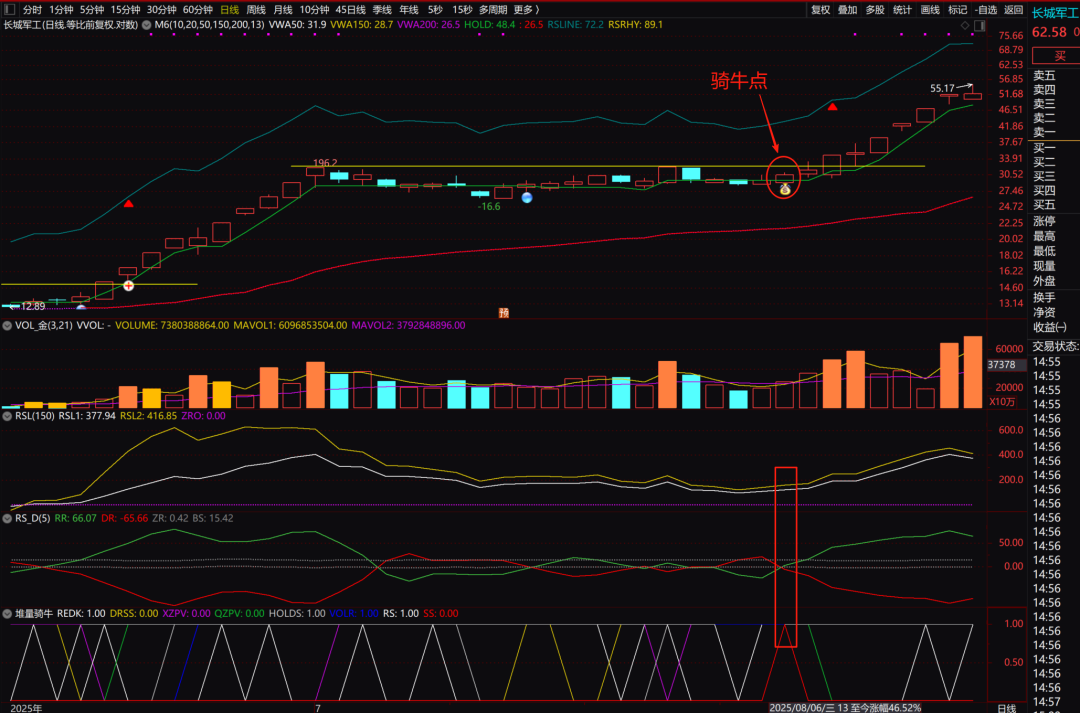Viewport: 1080px width, 713px height.
Task: Open 堆量骑牛 indicator settings circle
Action: 7,613
